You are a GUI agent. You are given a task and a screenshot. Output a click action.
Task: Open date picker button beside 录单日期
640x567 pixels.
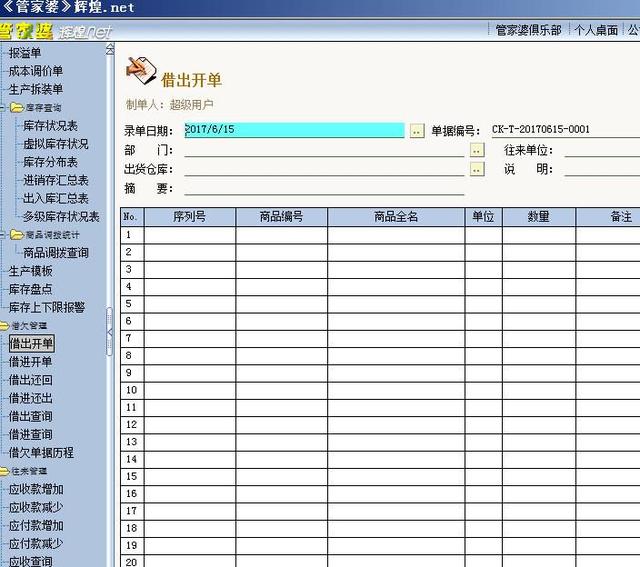(x=417, y=131)
